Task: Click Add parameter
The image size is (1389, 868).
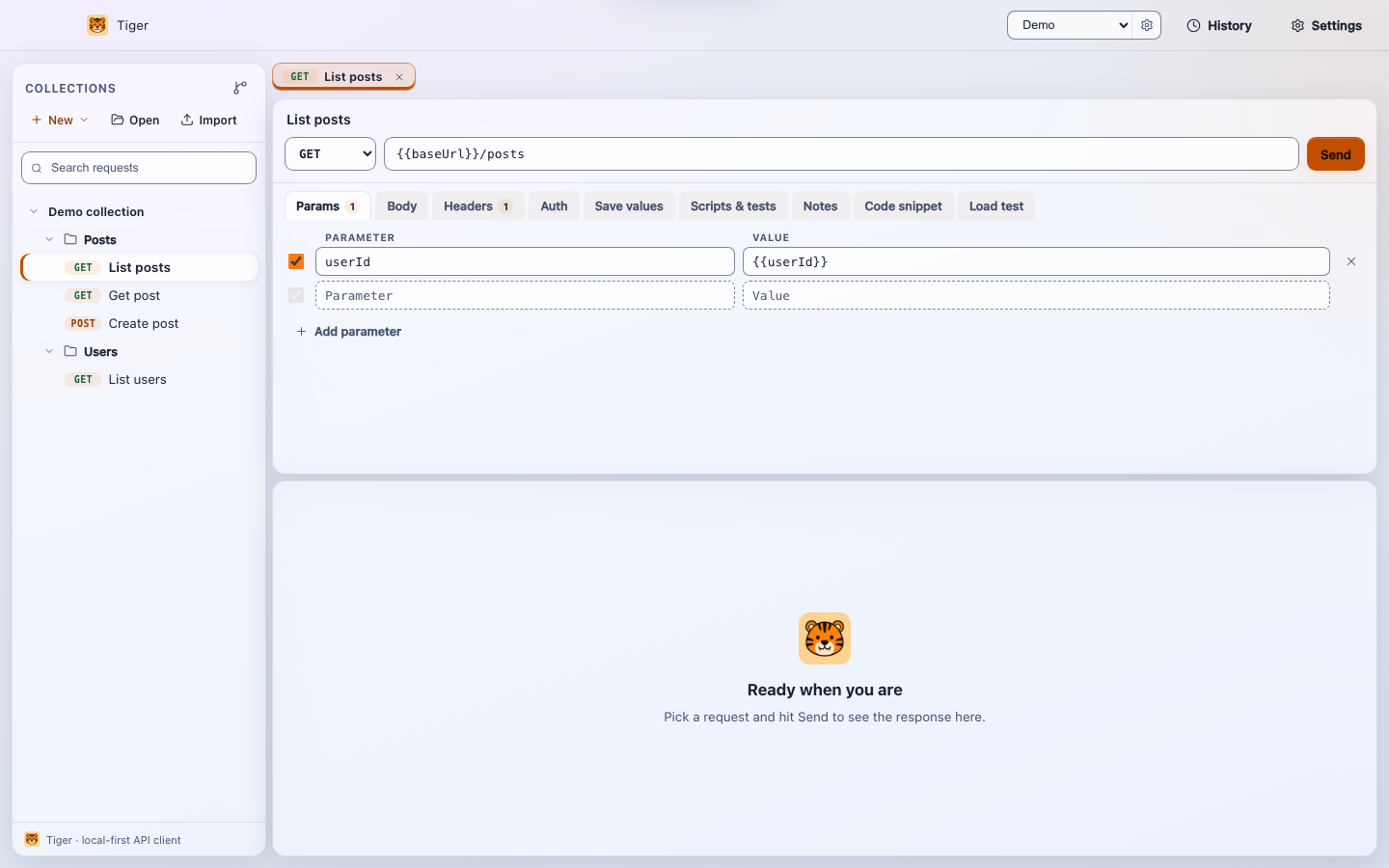Action: click(x=348, y=332)
